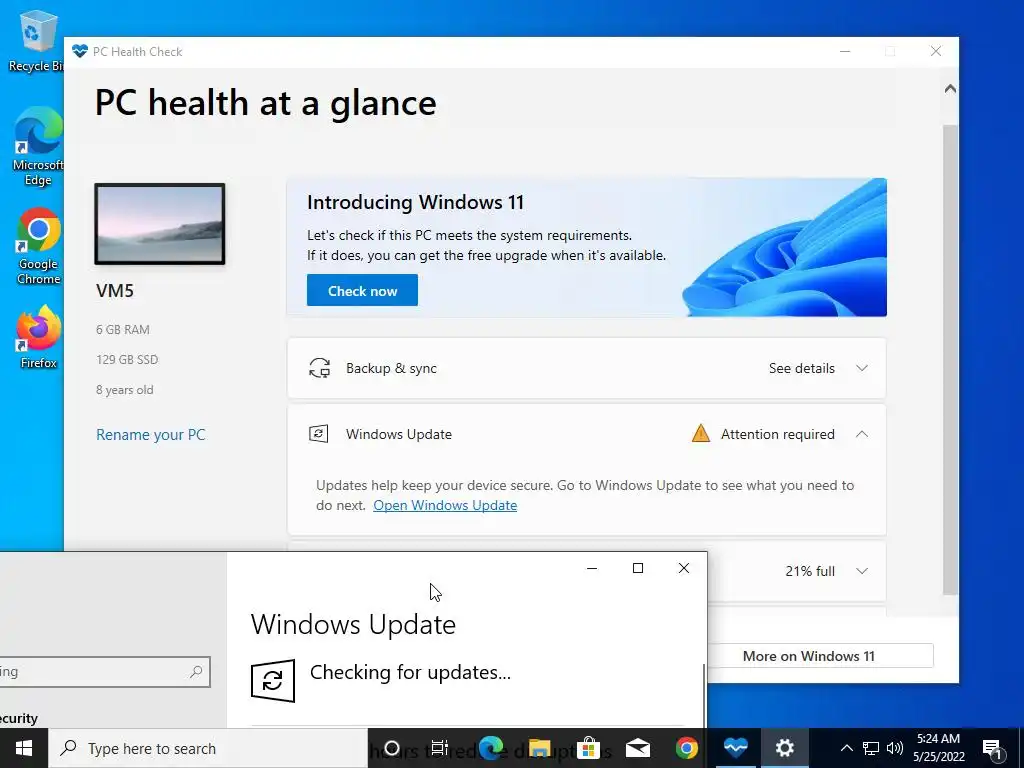The width and height of the screenshot is (1024, 768).
Task: Click the Settings search input field
Action: tap(105, 671)
